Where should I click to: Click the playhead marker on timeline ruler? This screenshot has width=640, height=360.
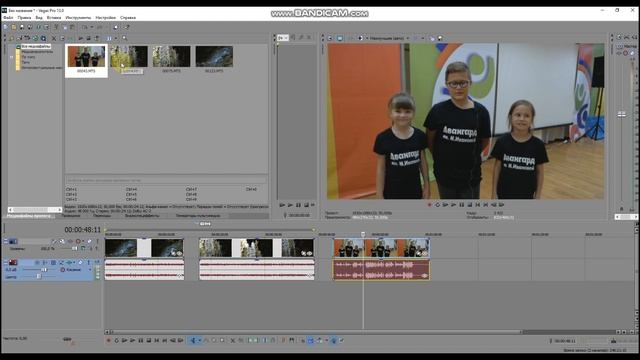363,234
